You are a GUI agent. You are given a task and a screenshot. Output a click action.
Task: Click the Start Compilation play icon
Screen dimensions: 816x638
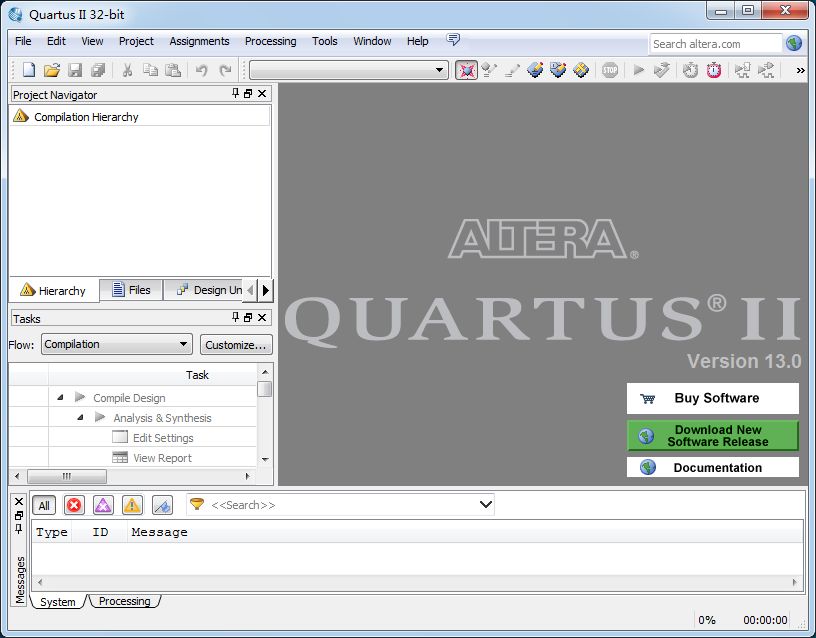639,70
